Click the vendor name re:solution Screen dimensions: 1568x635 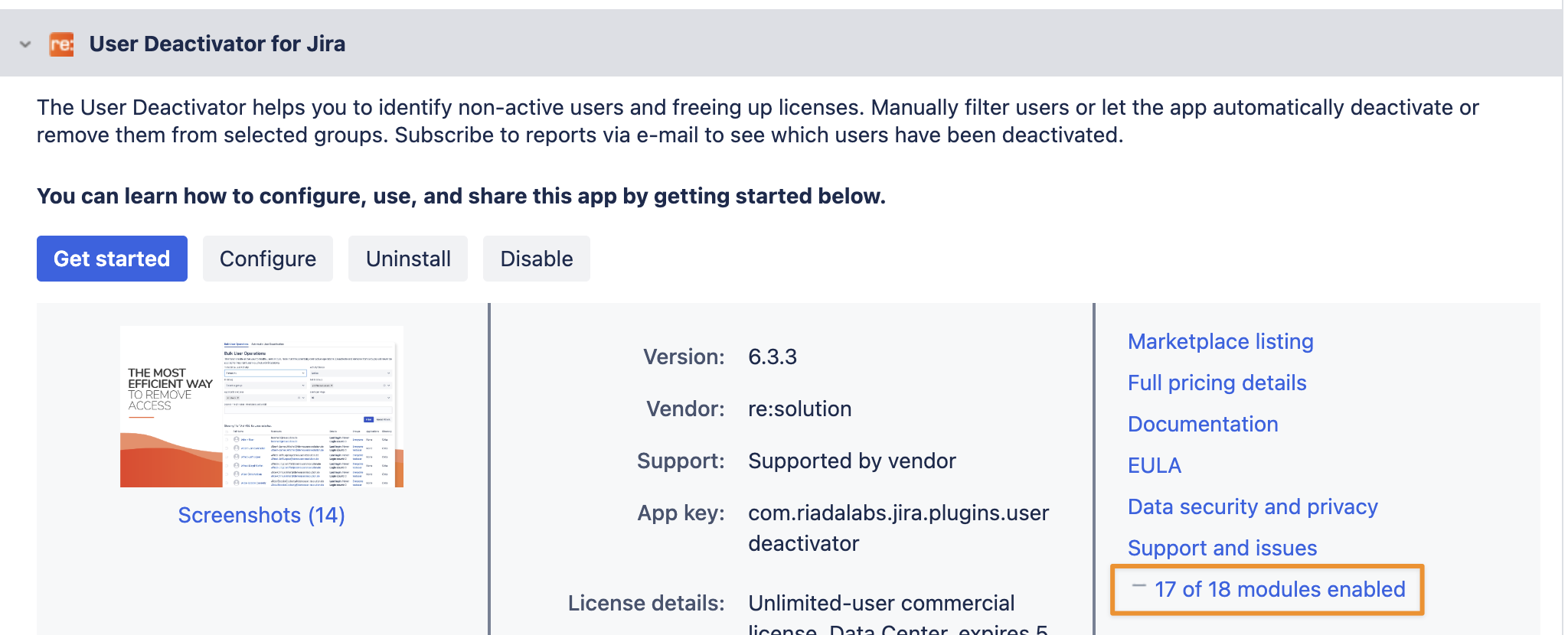coord(799,409)
